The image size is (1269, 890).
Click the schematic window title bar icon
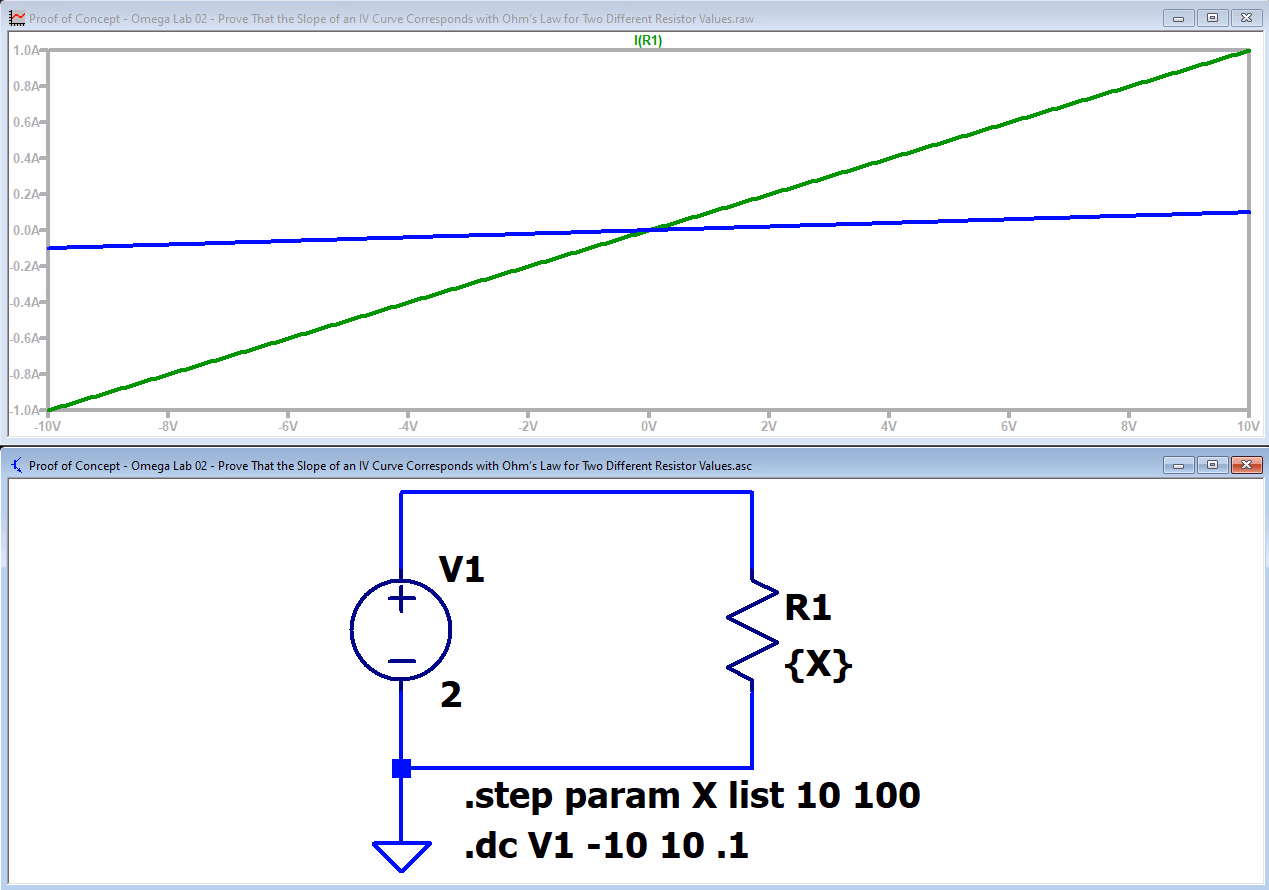click(x=16, y=465)
